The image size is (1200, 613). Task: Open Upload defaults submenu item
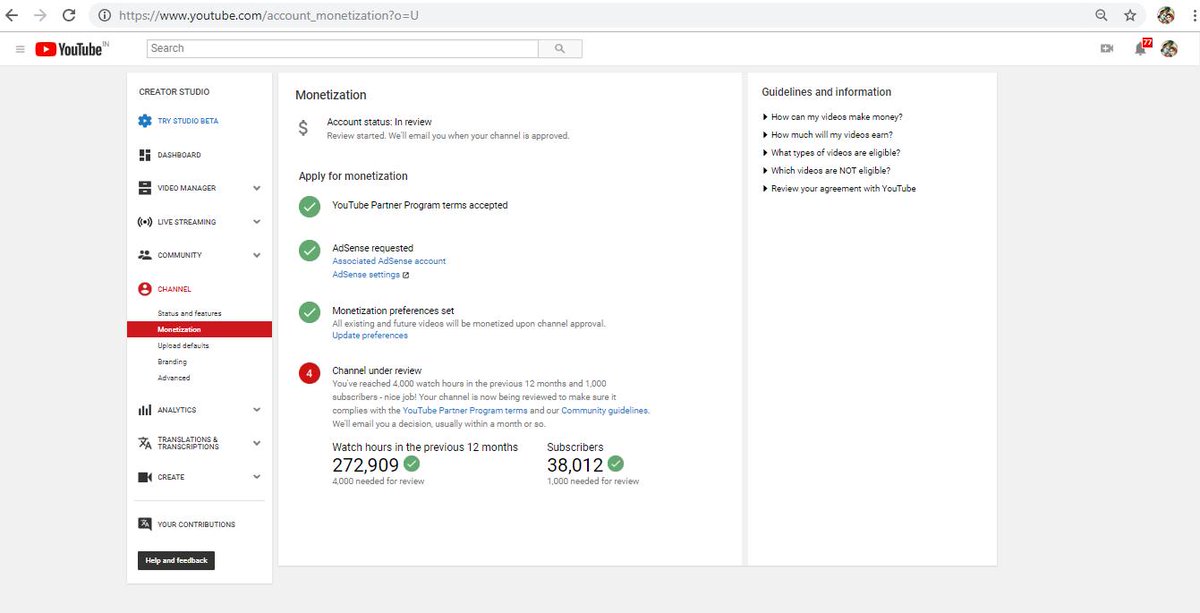[184, 346]
